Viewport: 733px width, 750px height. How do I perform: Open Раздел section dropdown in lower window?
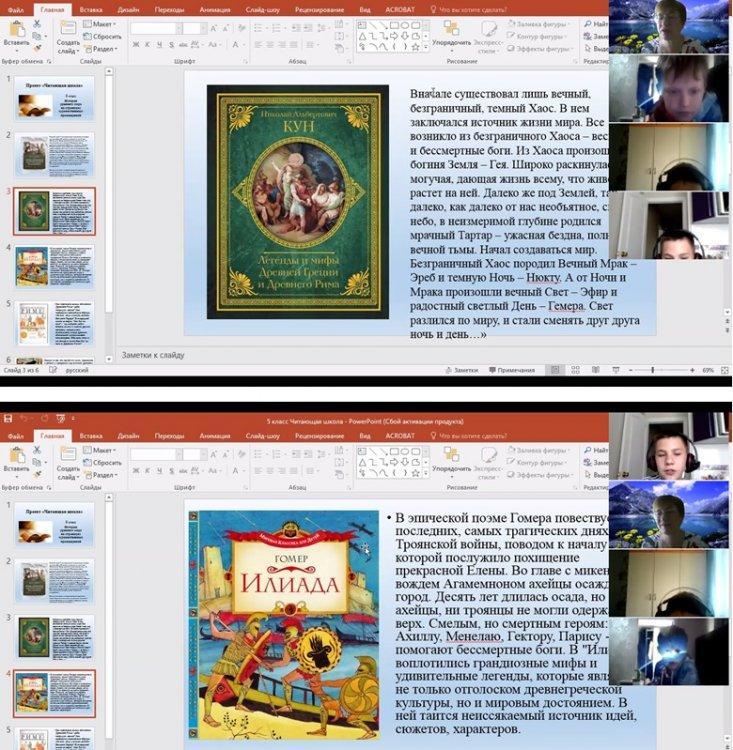point(101,475)
